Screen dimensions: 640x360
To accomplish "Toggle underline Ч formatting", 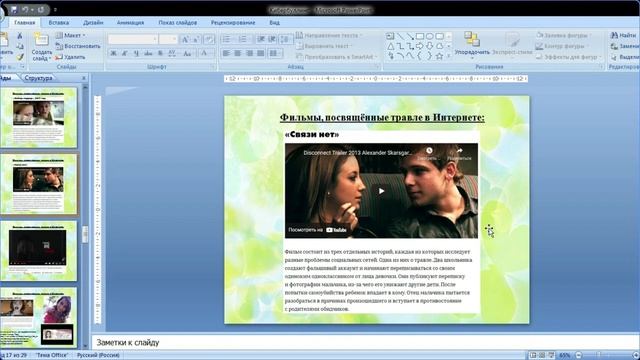I will pyautogui.click(x=136, y=53).
